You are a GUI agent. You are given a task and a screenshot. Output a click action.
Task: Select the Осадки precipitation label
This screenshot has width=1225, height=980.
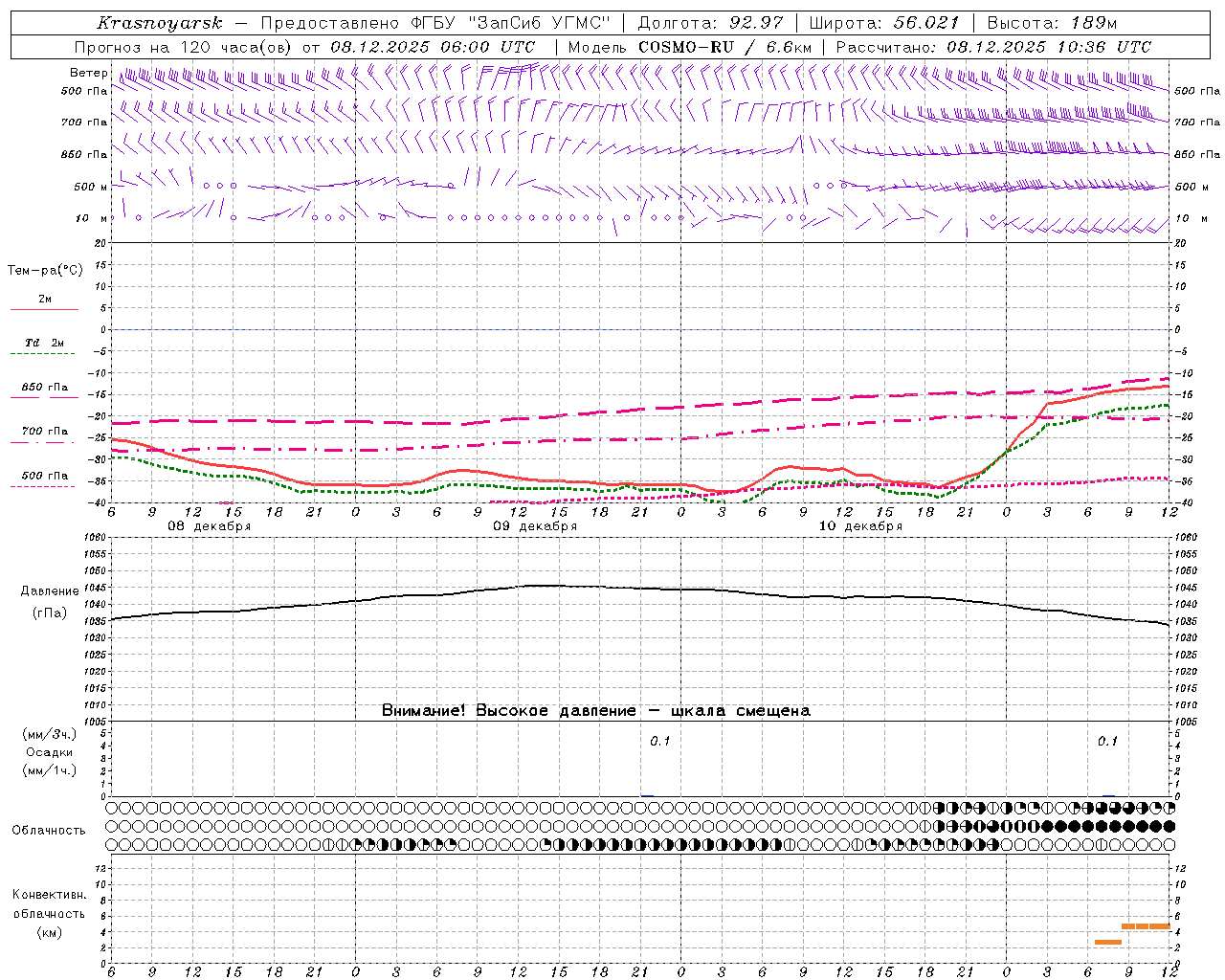pyautogui.click(x=50, y=752)
